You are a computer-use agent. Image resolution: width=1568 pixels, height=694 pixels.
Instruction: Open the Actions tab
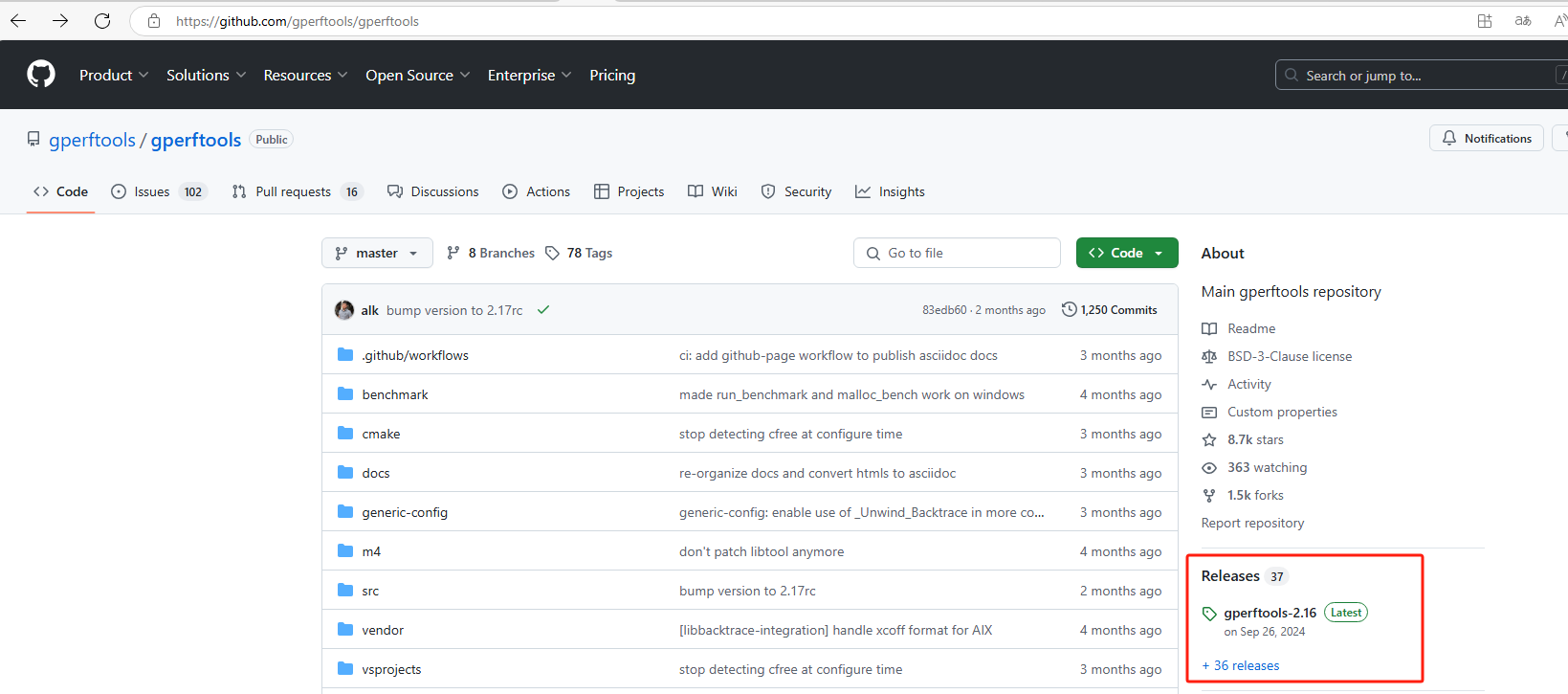(537, 191)
